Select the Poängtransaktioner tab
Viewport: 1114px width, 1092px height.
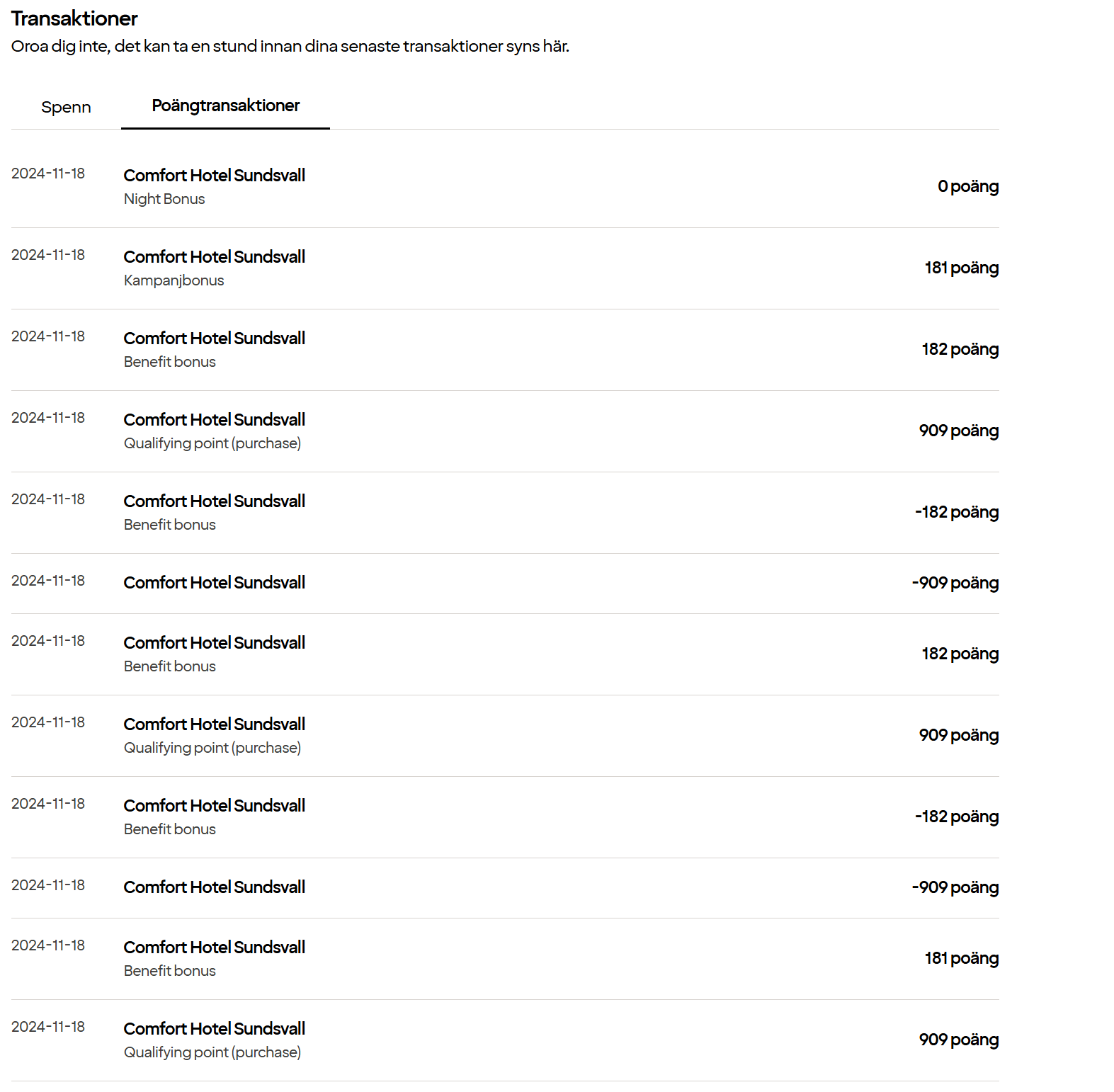click(x=225, y=106)
